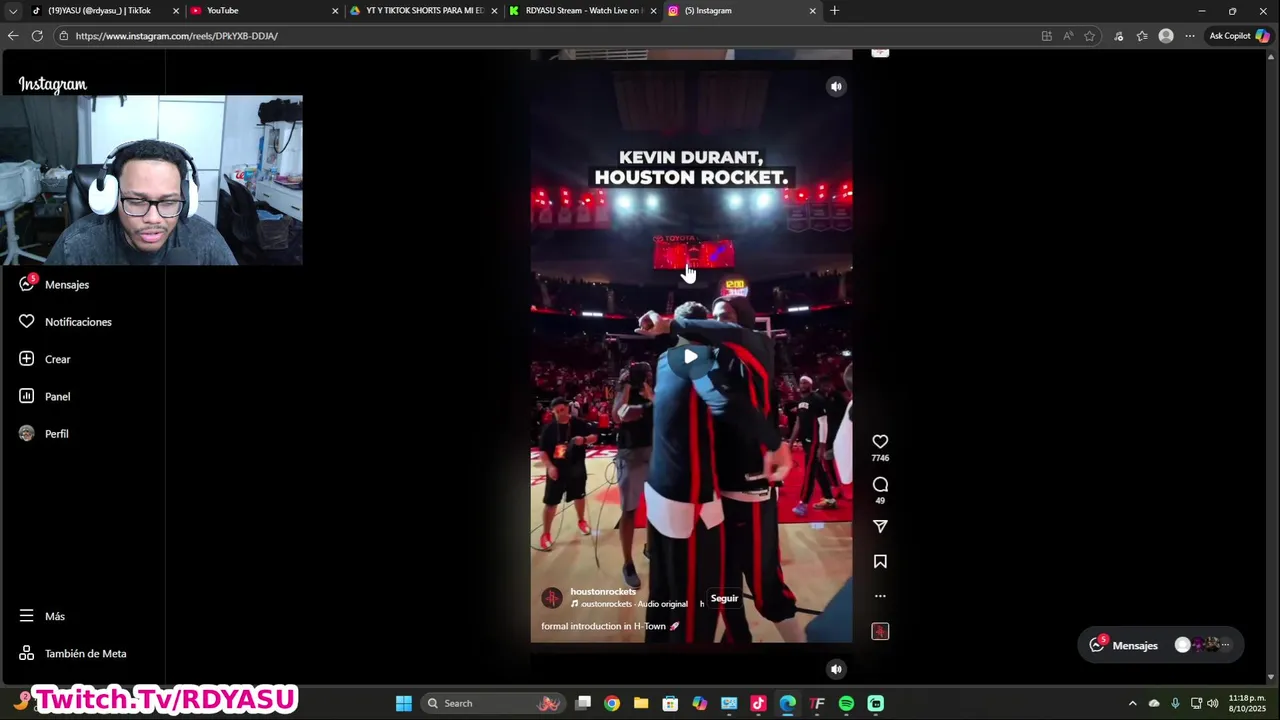Add this page to favorites with the star
The image size is (1280, 720).
click(x=1090, y=36)
